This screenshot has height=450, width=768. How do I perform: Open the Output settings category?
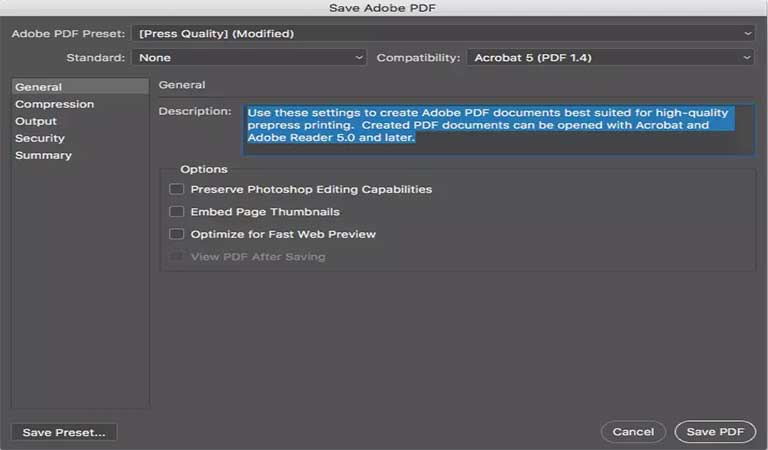tap(36, 121)
